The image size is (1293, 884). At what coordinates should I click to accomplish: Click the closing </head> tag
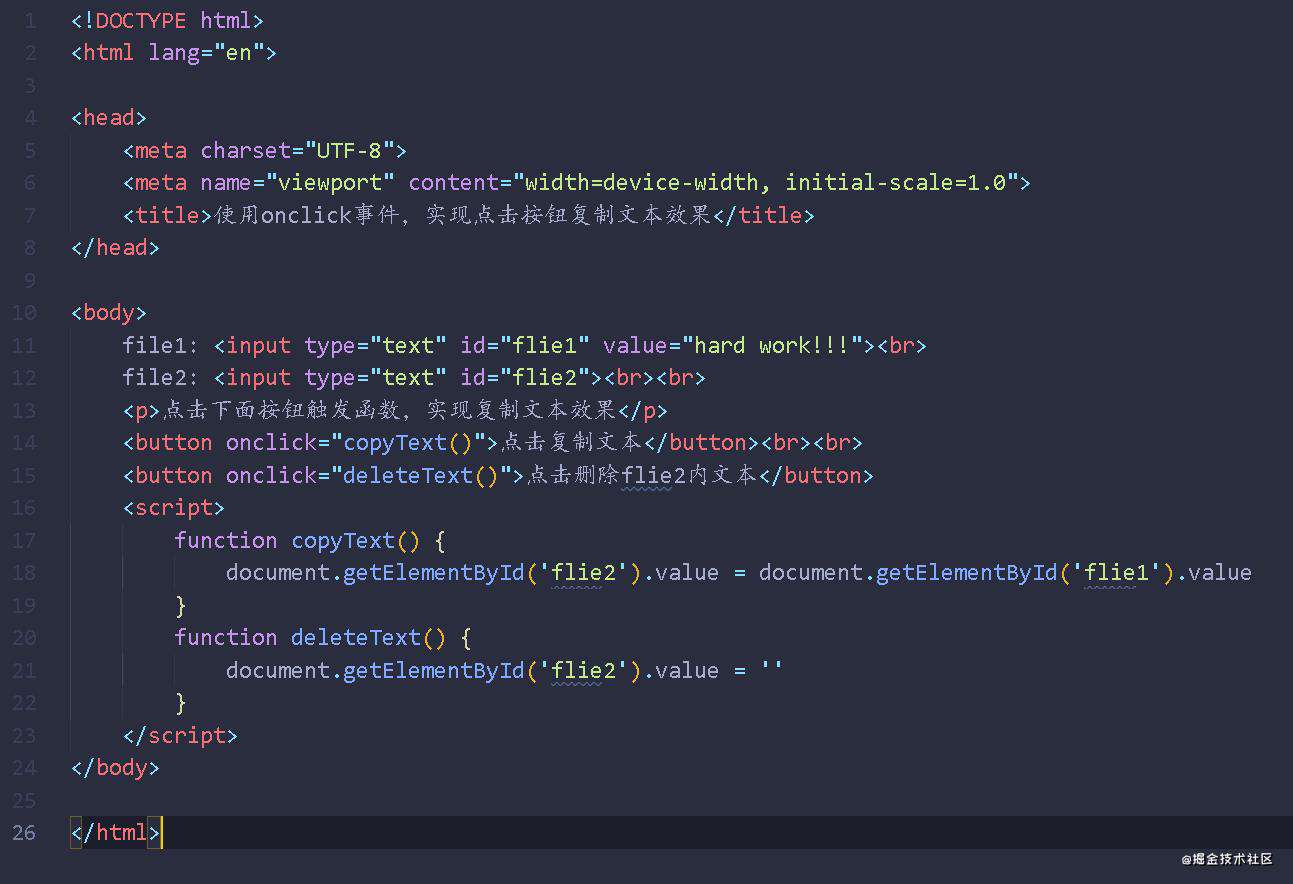(x=115, y=247)
